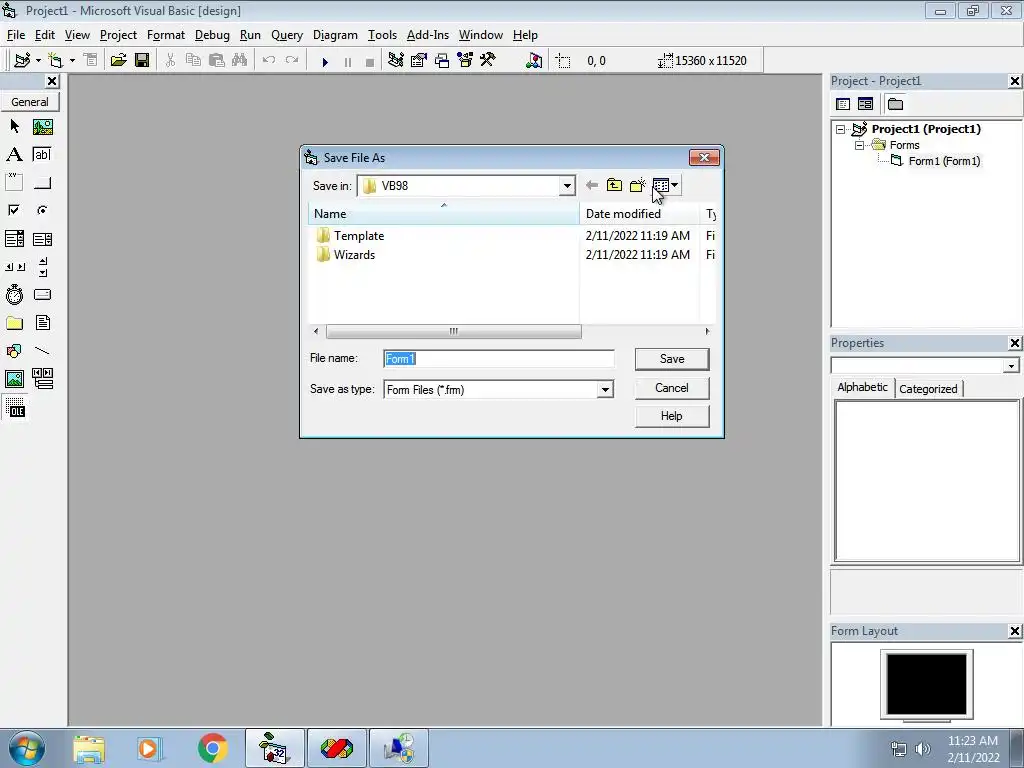Select the Line tool in the toolbox
This screenshot has height=768, width=1024.
(x=42, y=351)
